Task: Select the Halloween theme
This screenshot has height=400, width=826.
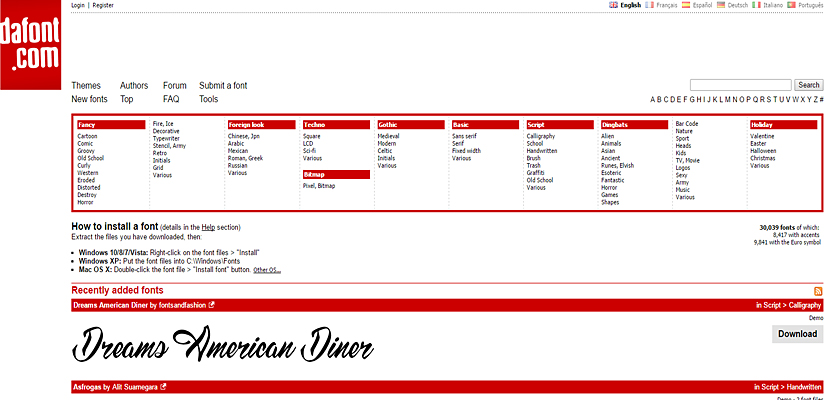Action: (763, 151)
